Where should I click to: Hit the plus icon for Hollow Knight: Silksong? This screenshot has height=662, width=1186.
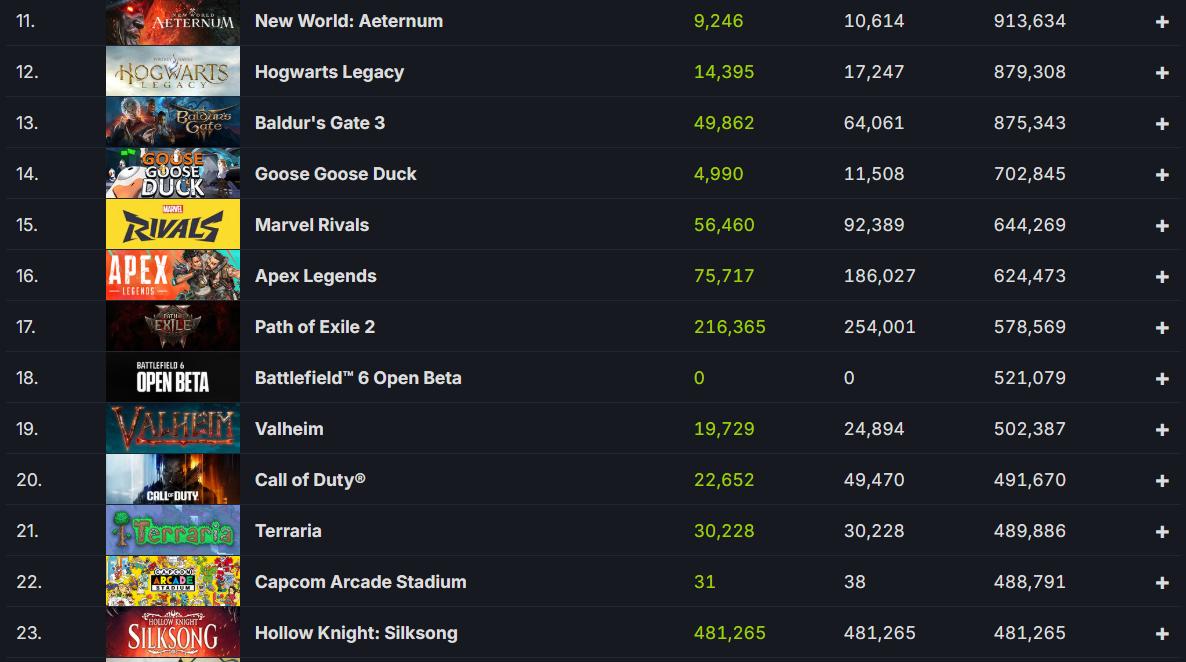[x=1162, y=634]
